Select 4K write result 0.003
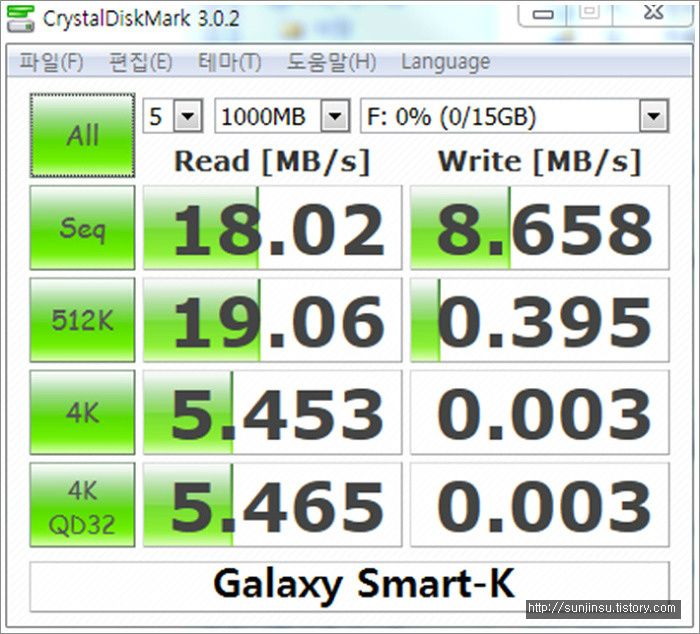 [x=540, y=412]
